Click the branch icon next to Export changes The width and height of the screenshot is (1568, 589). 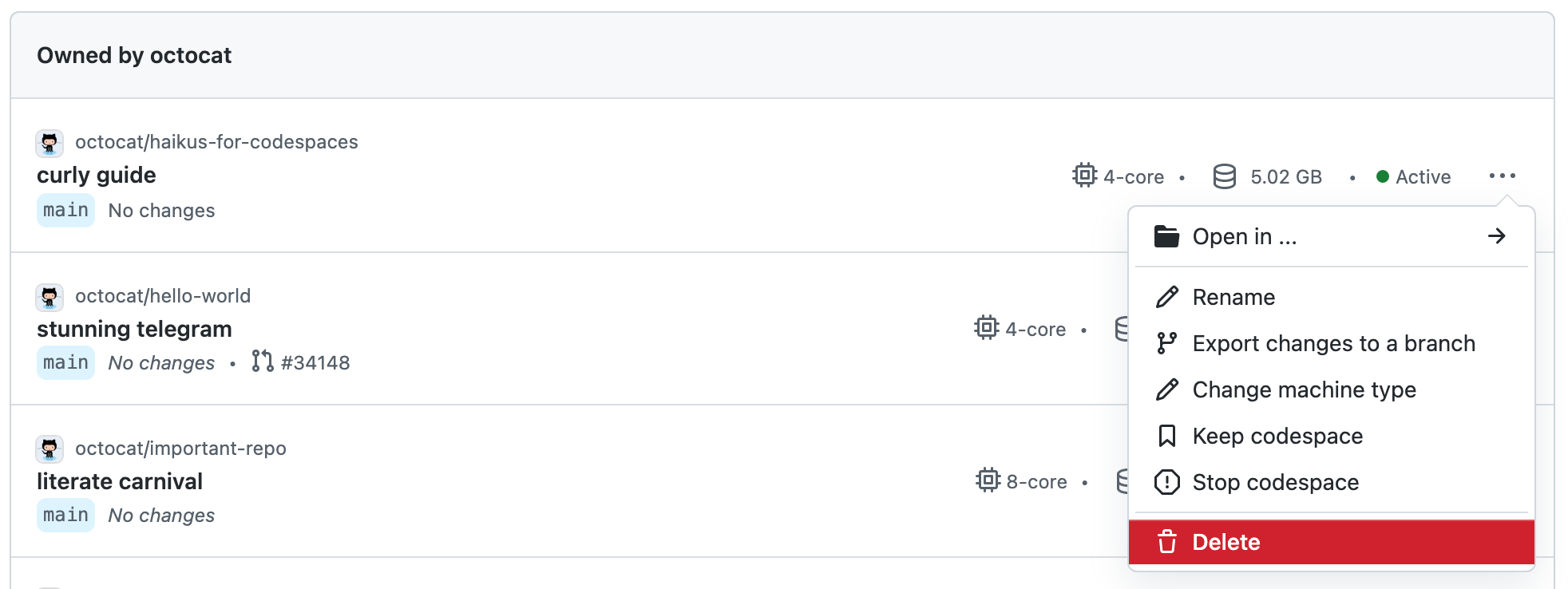coord(1166,342)
